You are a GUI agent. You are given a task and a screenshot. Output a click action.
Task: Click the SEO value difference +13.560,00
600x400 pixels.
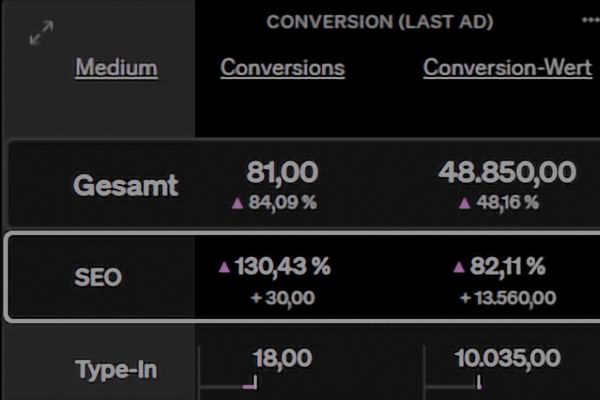click(508, 297)
